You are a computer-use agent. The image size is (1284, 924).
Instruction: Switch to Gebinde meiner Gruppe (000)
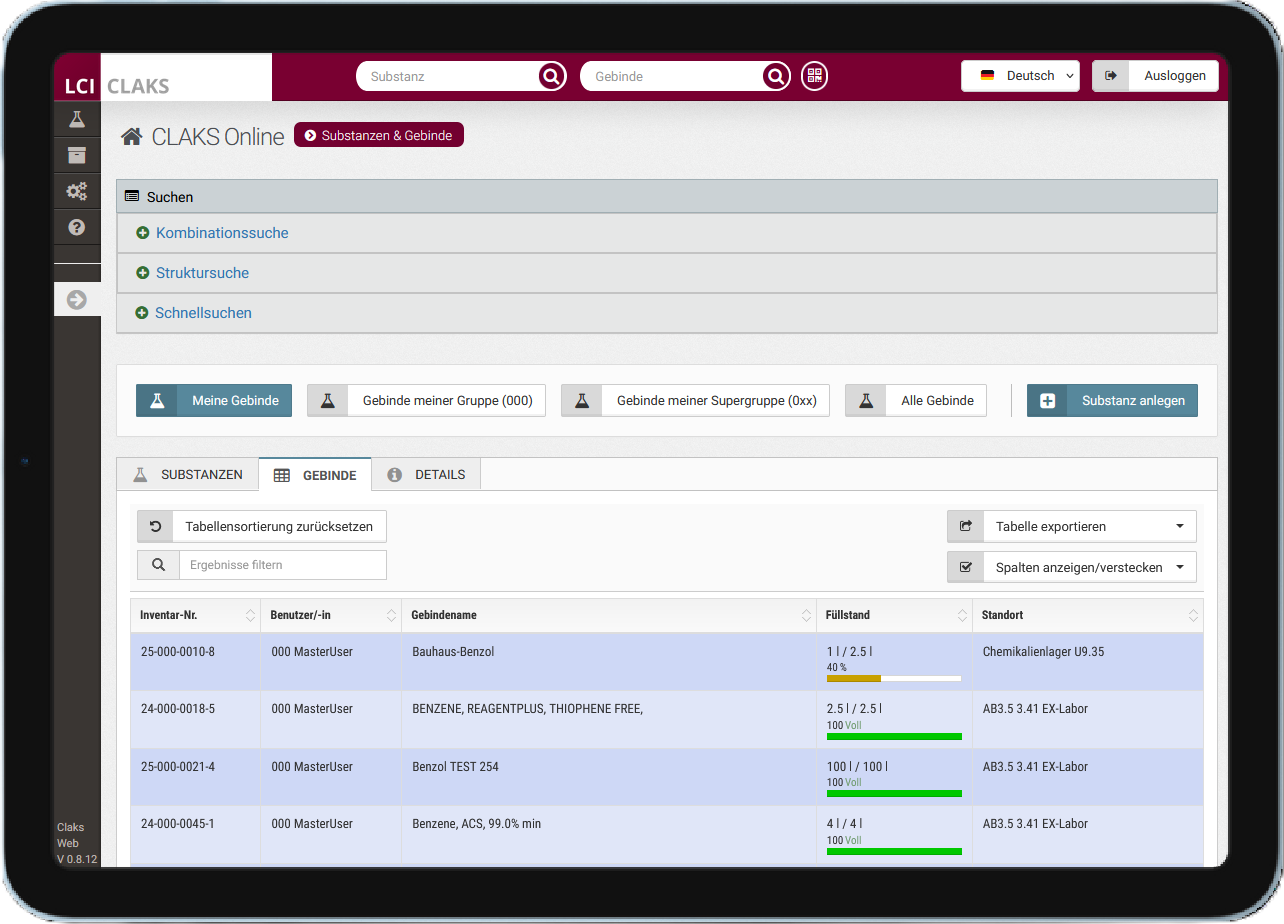click(x=426, y=401)
